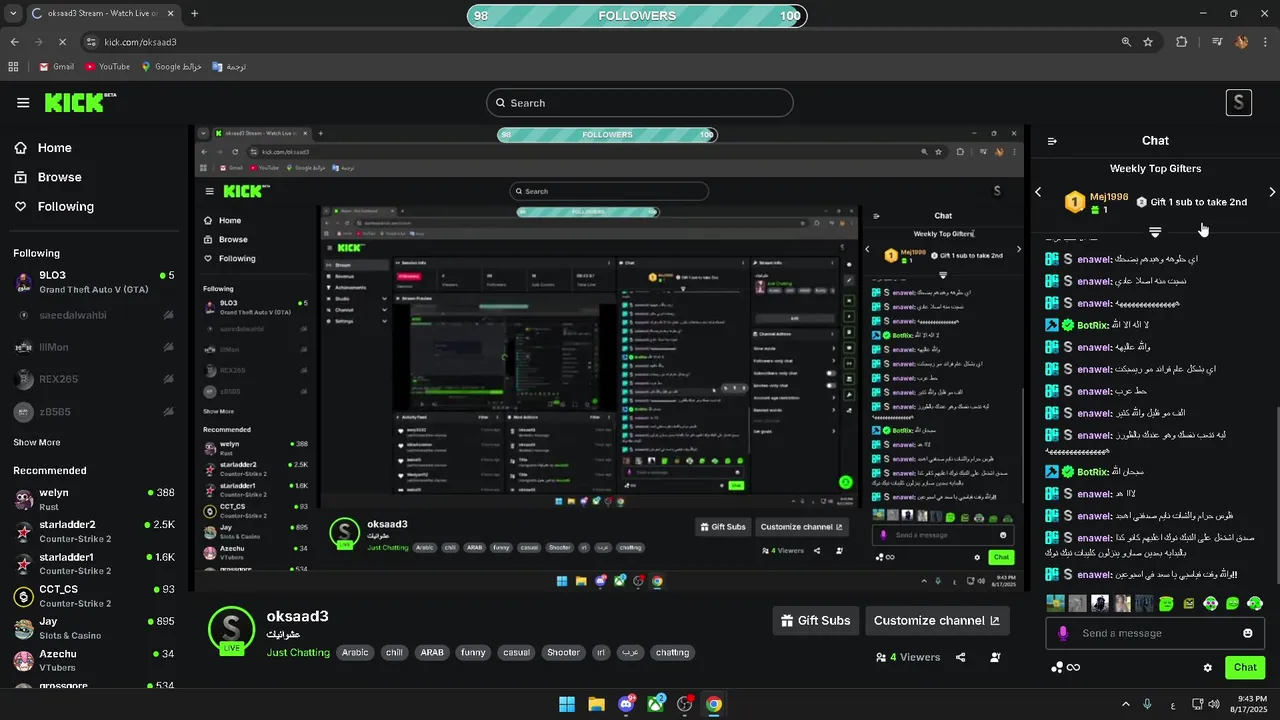Open chat settings gear
The width and height of the screenshot is (1280, 720).
pos(1208,667)
